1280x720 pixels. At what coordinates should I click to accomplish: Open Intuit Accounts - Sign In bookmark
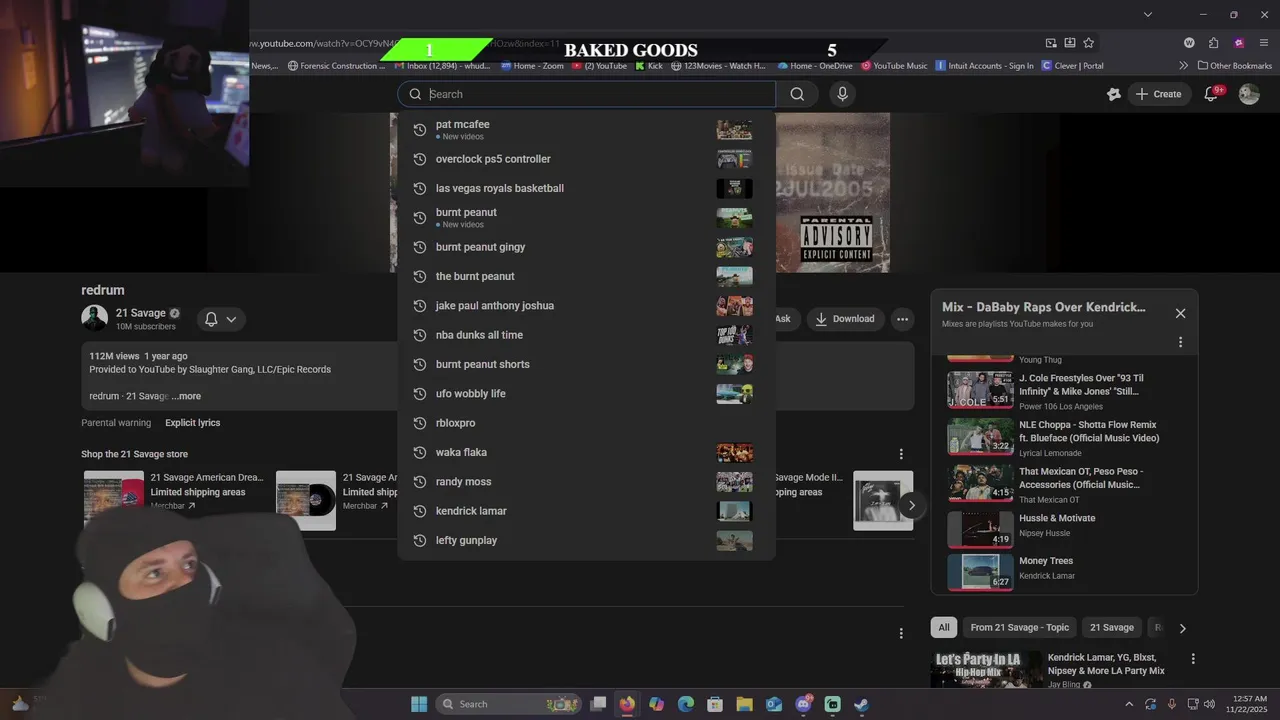[984, 66]
